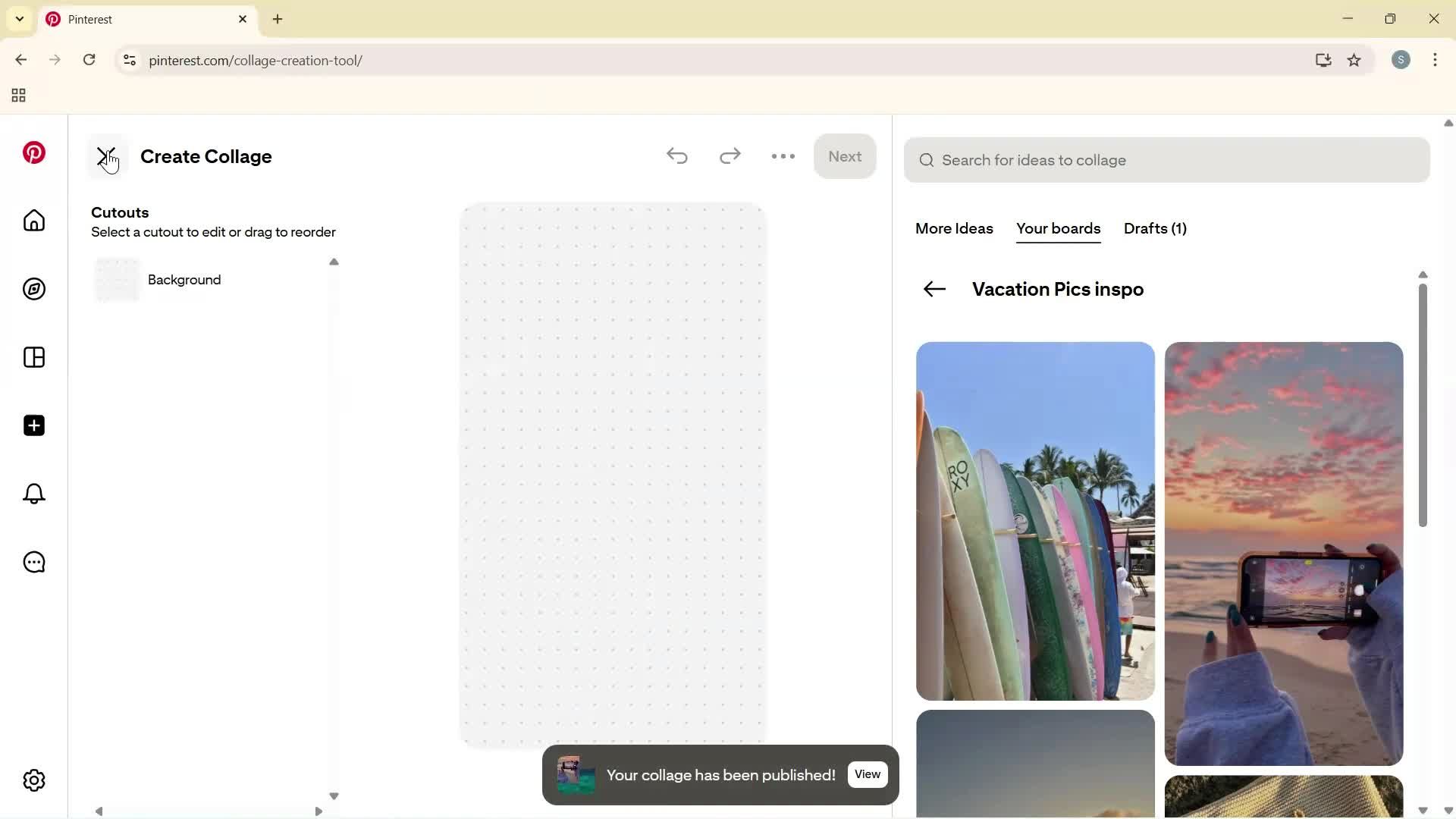1456x819 pixels.
Task: Open the Settings gear
Action: 33,780
